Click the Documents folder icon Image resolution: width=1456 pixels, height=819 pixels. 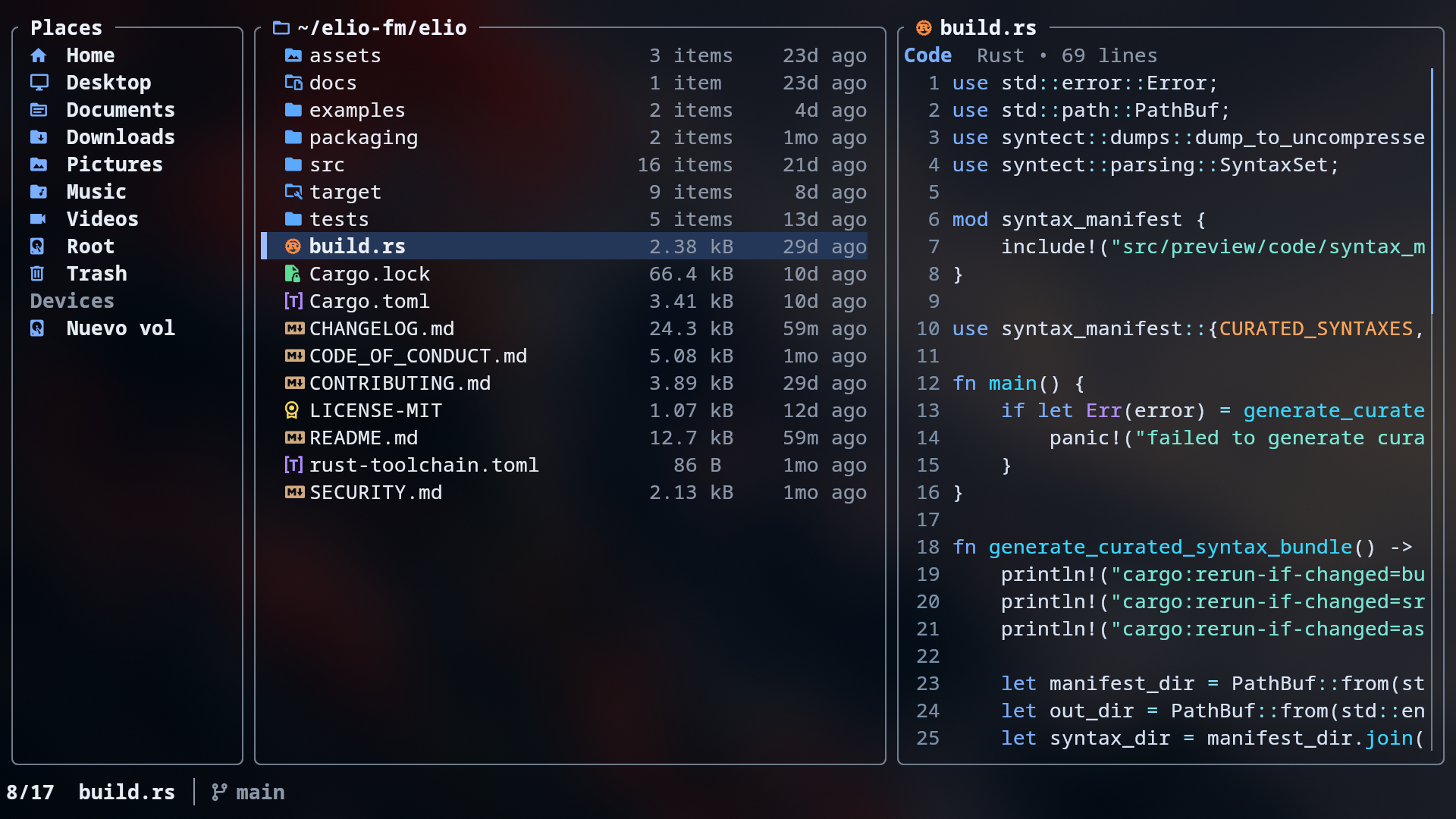39,110
